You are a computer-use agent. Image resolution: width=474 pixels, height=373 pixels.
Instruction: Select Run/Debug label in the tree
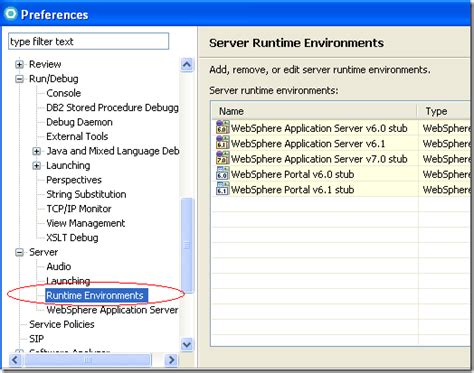click(x=54, y=79)
